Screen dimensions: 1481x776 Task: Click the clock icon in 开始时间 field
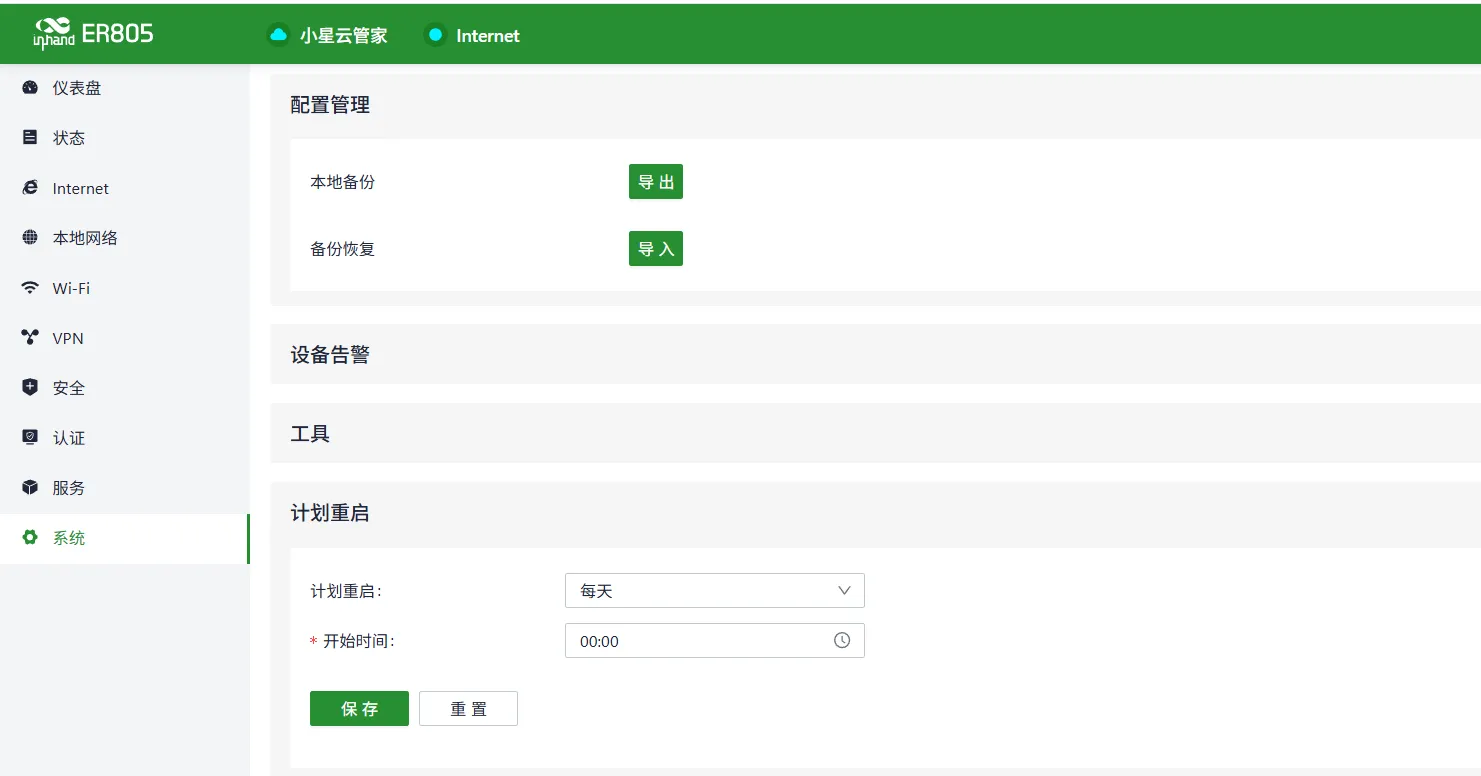tap(842, 640)
